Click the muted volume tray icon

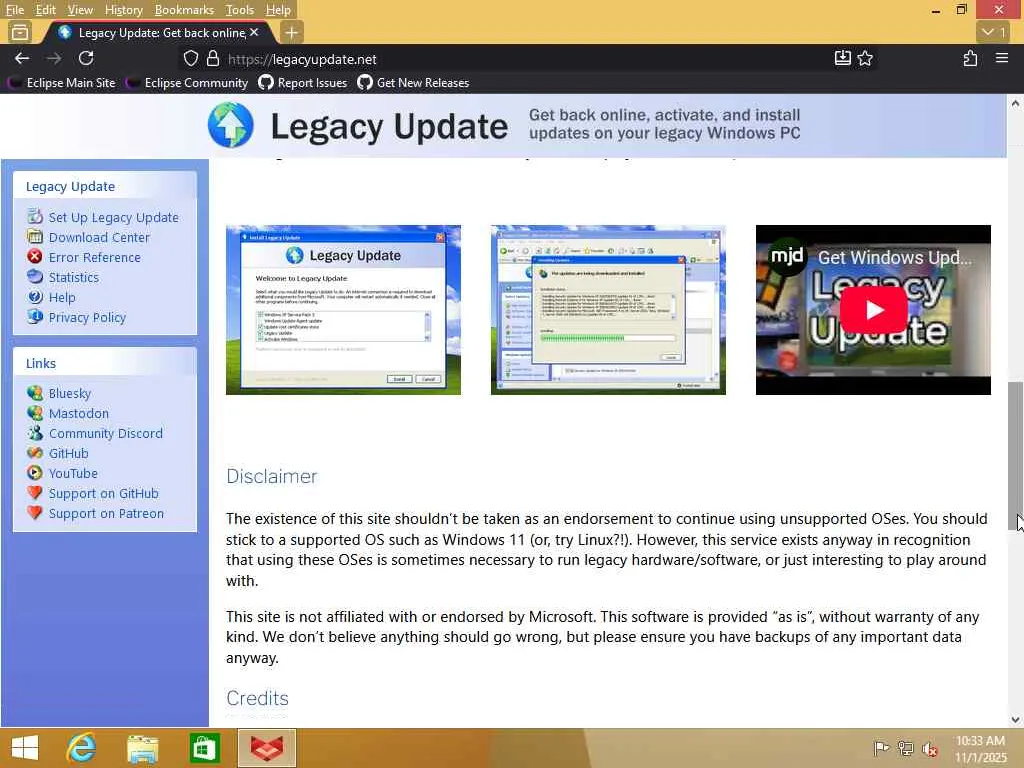930,748
